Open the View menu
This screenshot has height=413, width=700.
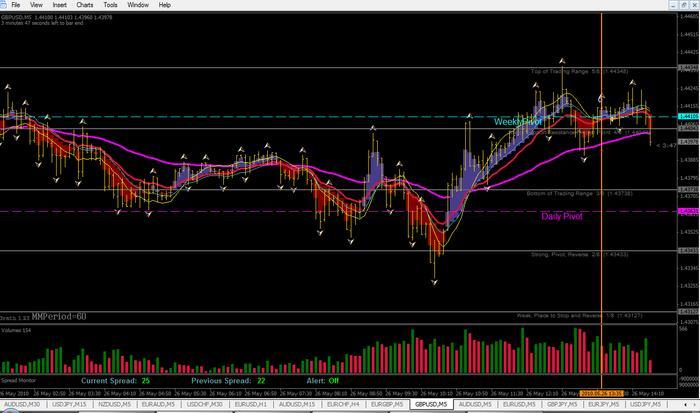(36, 5)
